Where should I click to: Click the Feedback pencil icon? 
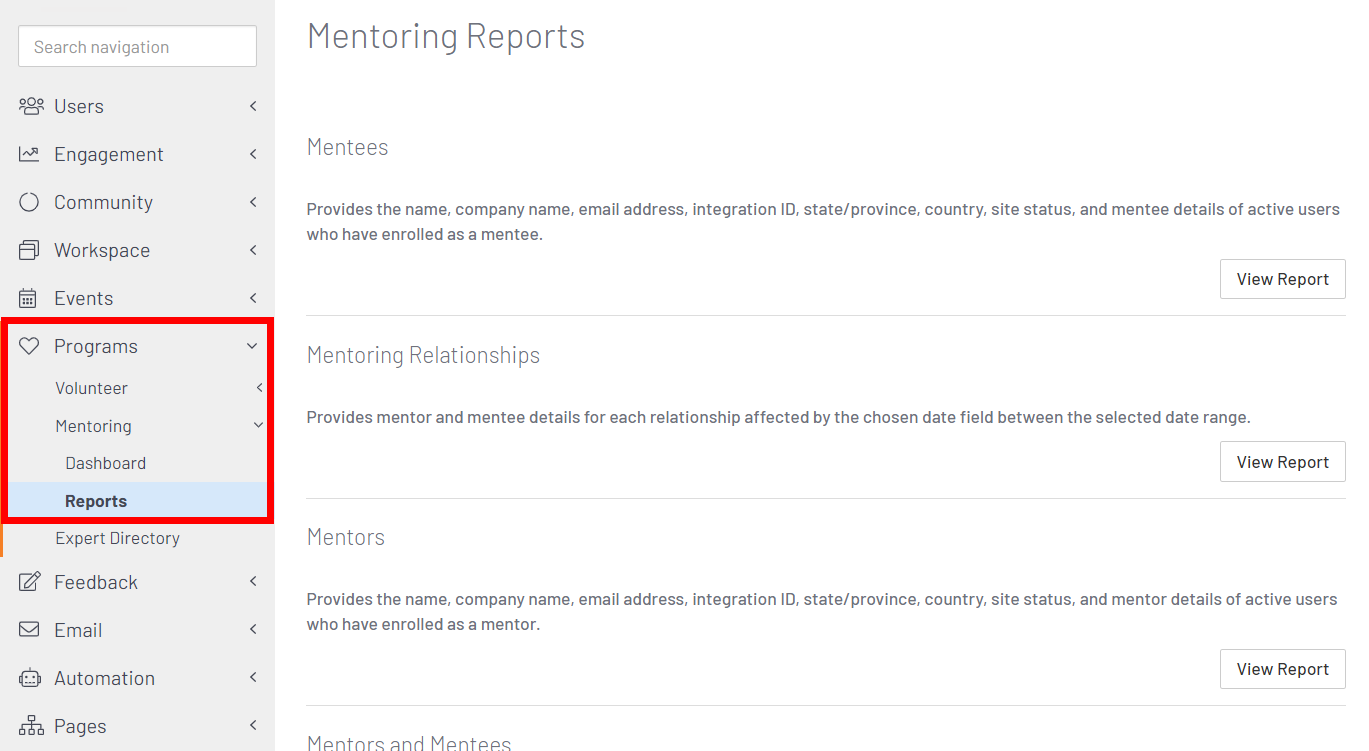coord(29,582)
